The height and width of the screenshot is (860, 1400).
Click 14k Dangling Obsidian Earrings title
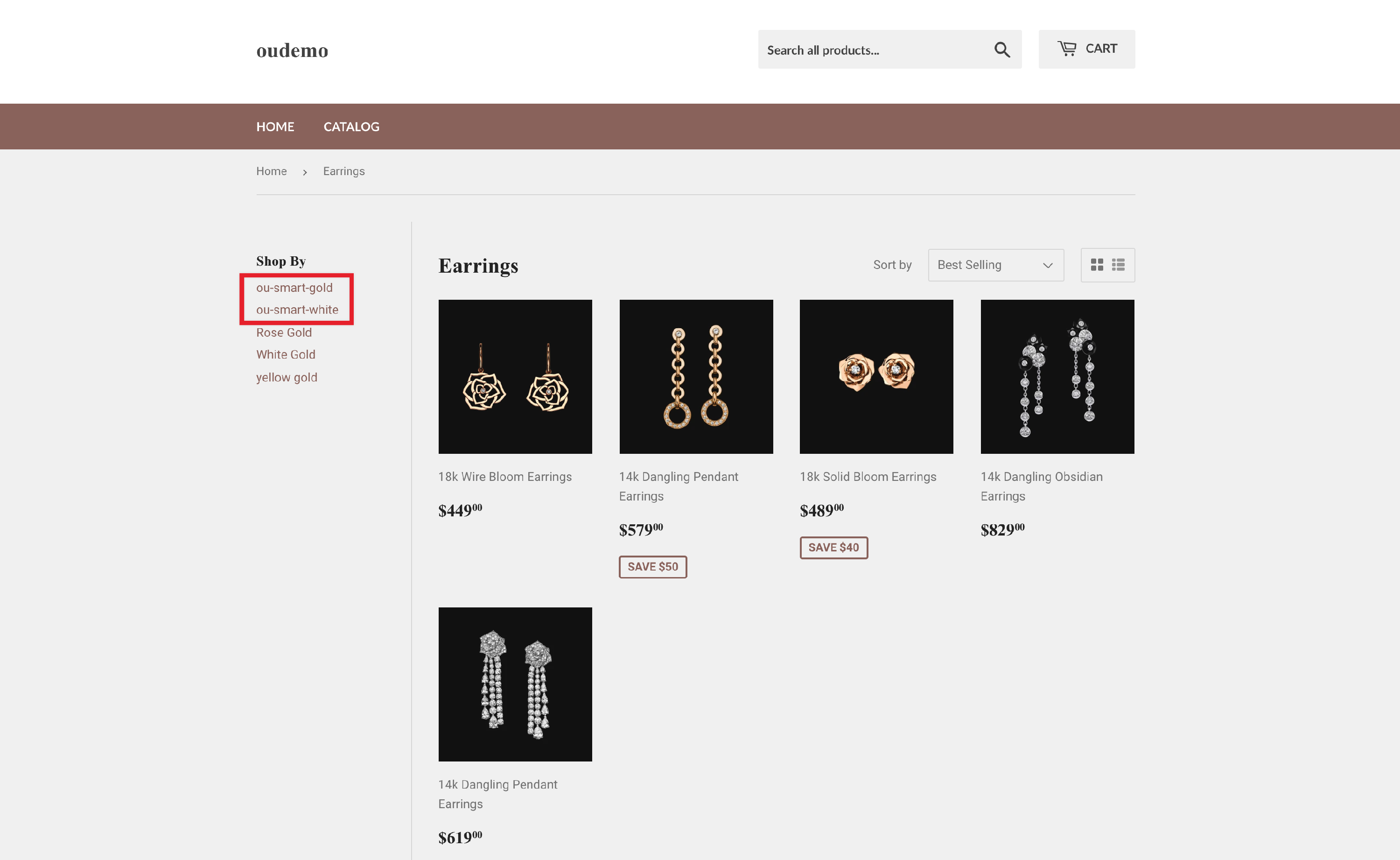click(1041, 486)
